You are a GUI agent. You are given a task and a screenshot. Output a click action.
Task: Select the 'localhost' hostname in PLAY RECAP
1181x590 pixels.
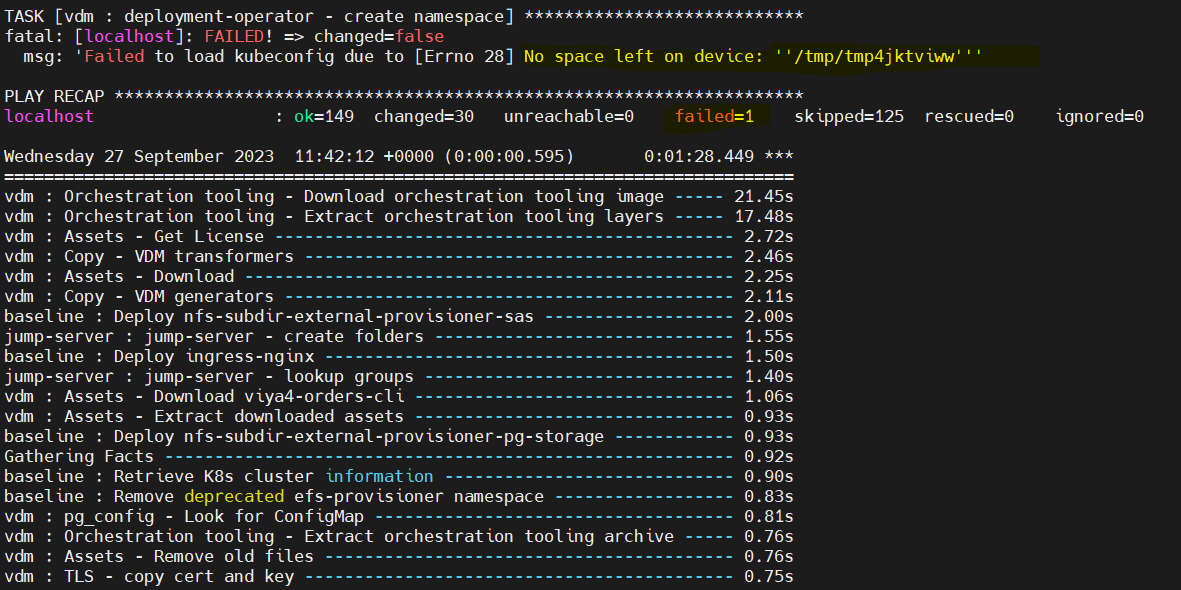48,116
